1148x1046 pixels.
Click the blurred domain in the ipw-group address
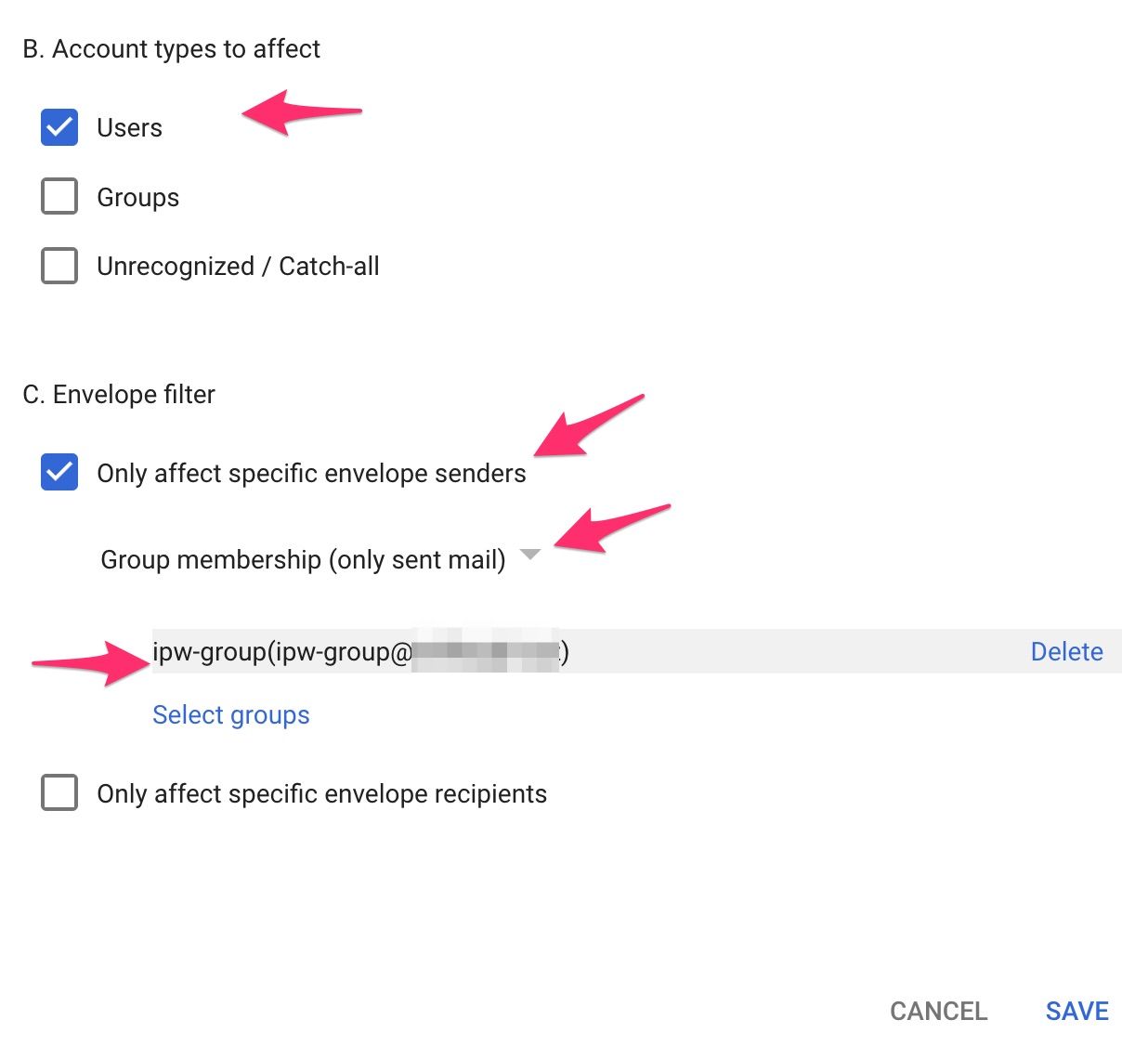[486, 652]
